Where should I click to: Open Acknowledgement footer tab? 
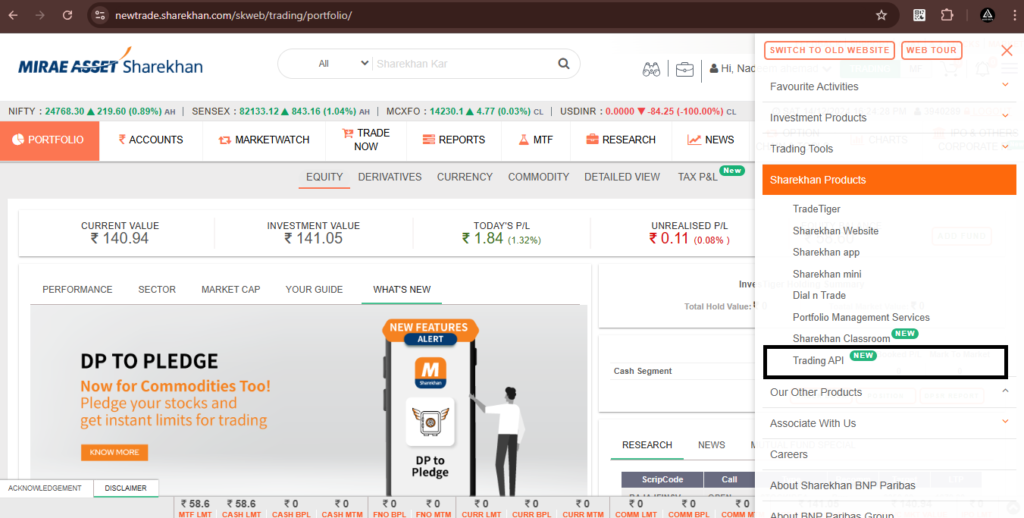tap(44, 488)
